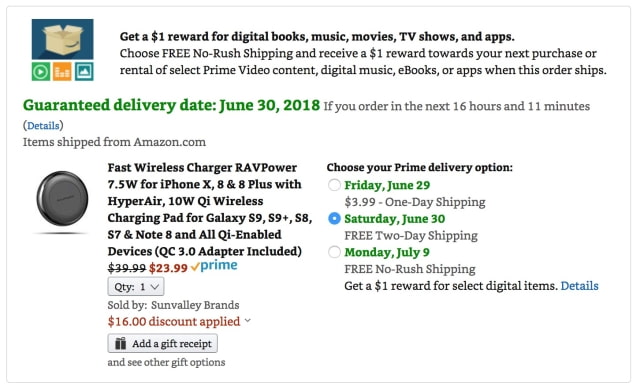Click the gift box icon on receipt button
The height and width of the screenshot is (390, 640).
[x=120, y=343]
